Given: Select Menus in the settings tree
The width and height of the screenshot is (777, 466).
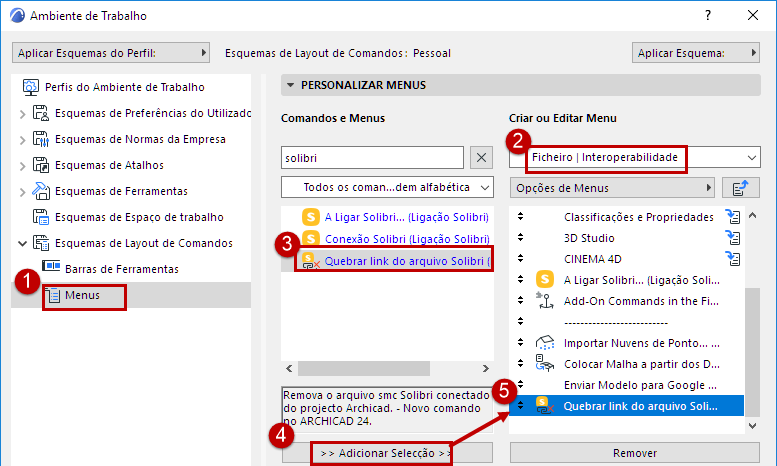Looking at the screenshot, I should pos(131,295).
